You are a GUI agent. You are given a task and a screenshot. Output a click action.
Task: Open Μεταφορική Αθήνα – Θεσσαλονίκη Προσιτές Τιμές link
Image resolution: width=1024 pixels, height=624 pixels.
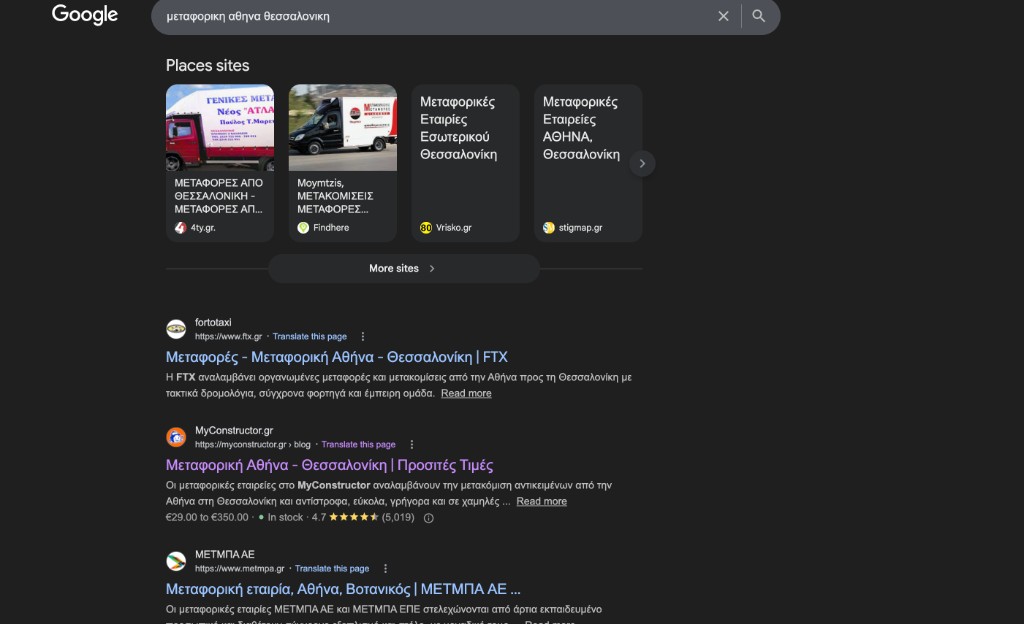pos(329,465)
